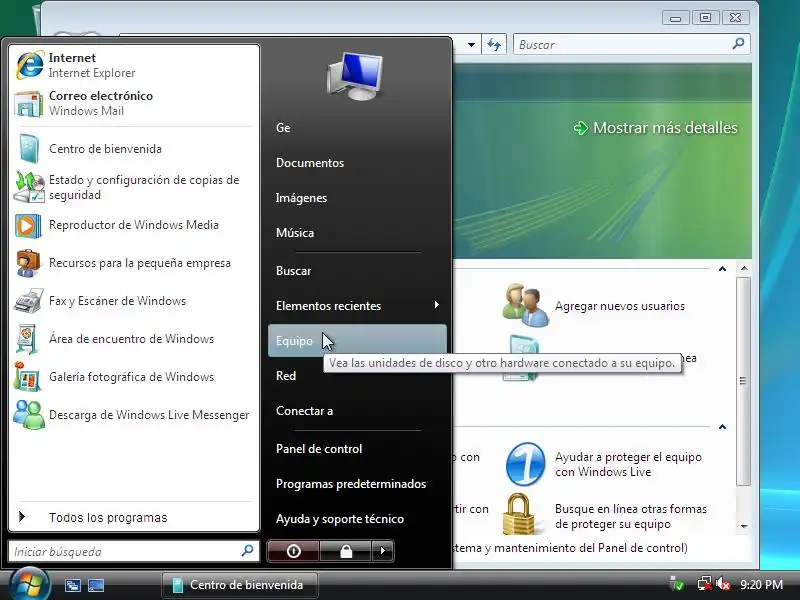Open the address bar dropdown arrow

[471, 45]
